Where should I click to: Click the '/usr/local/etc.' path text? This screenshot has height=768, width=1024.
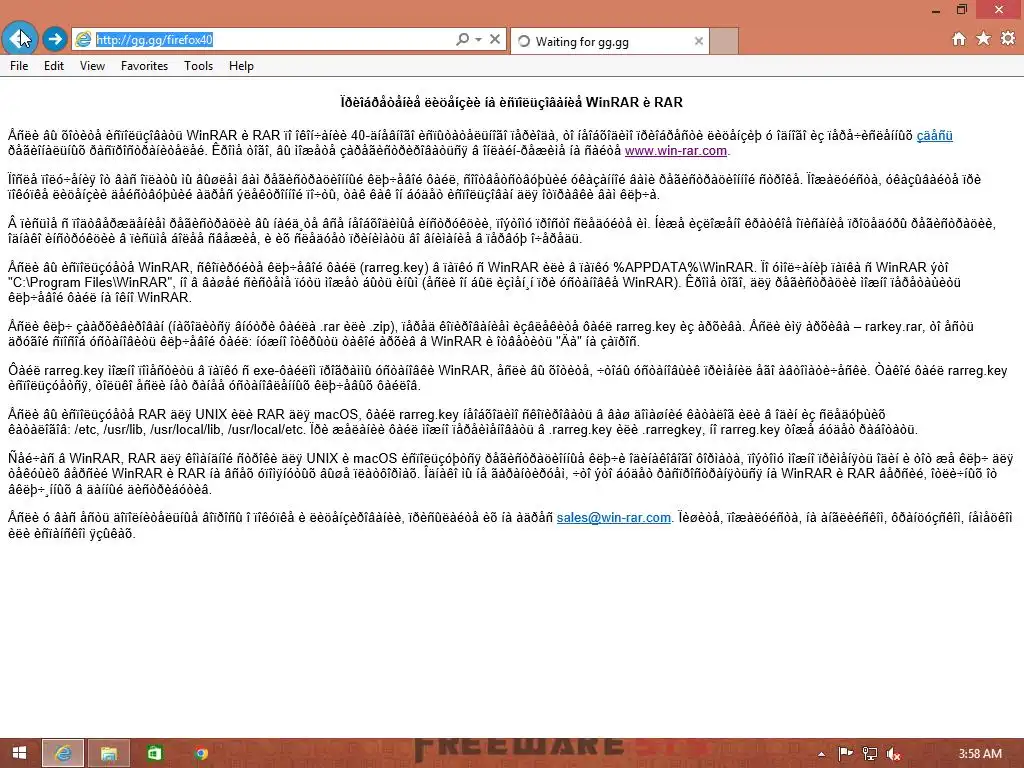(266, 430)
